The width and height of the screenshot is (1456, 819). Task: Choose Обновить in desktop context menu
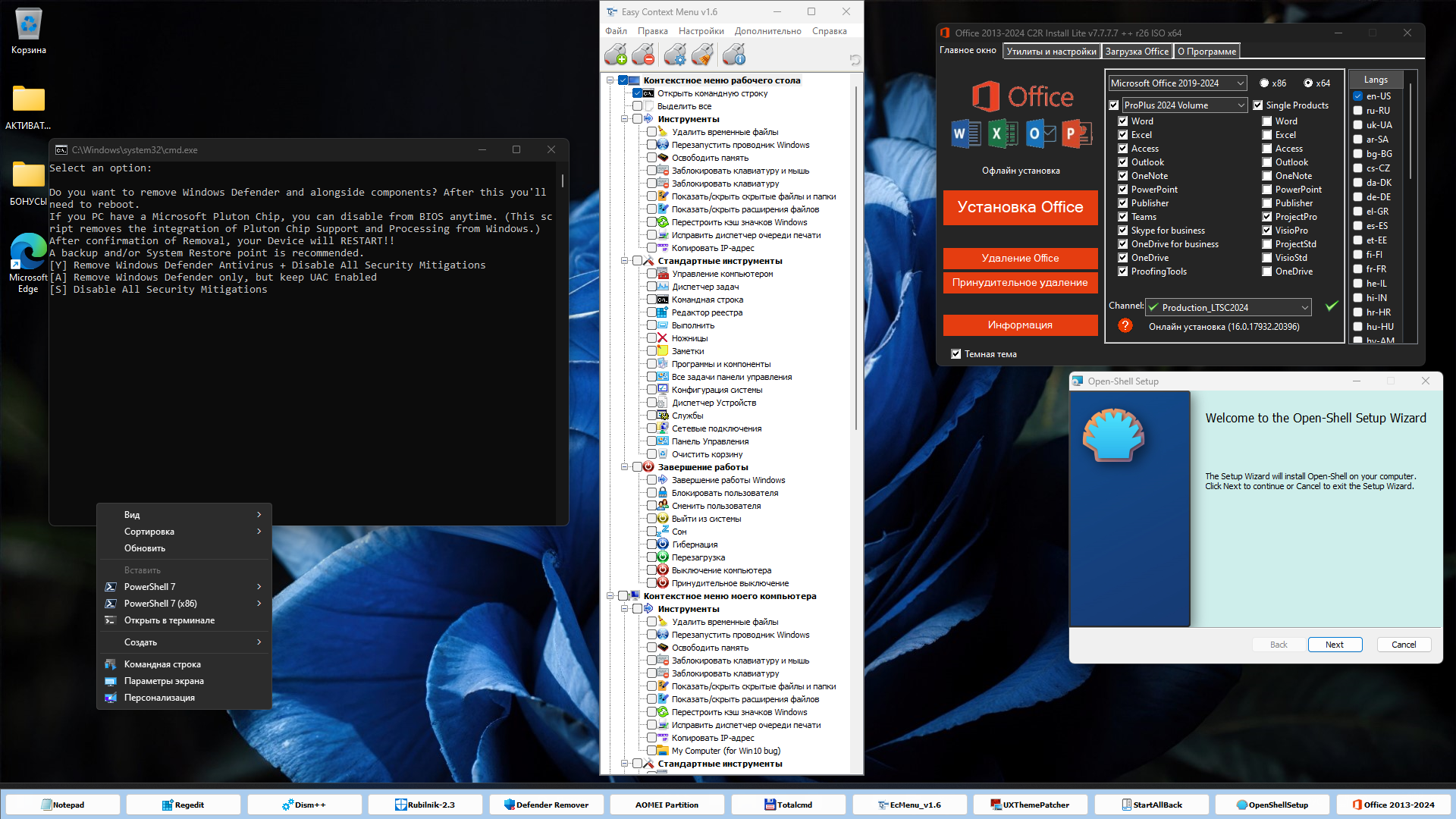(x=184, y=548)
